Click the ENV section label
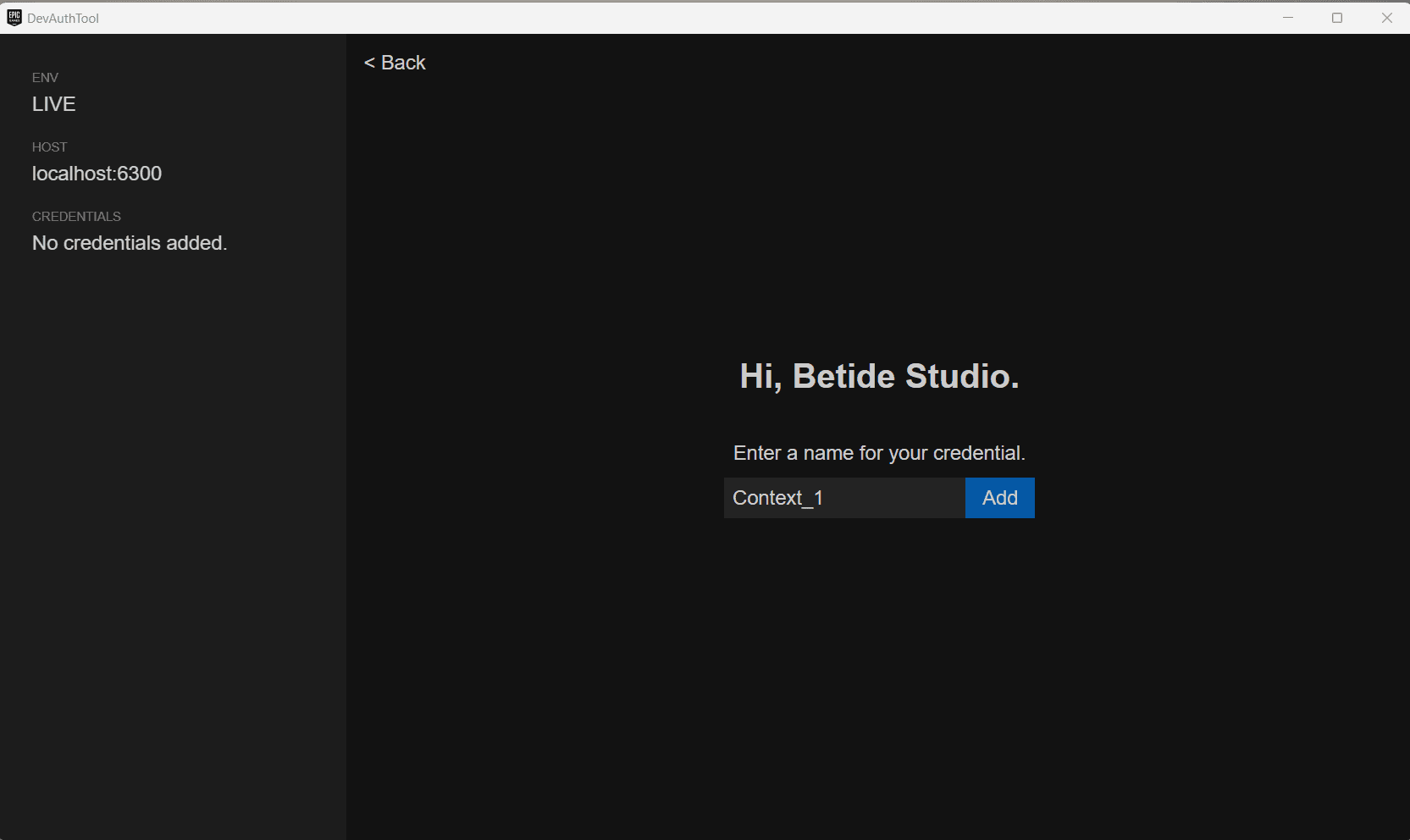The width and height of the screenshot is (1410, 840). coord(45,77)
